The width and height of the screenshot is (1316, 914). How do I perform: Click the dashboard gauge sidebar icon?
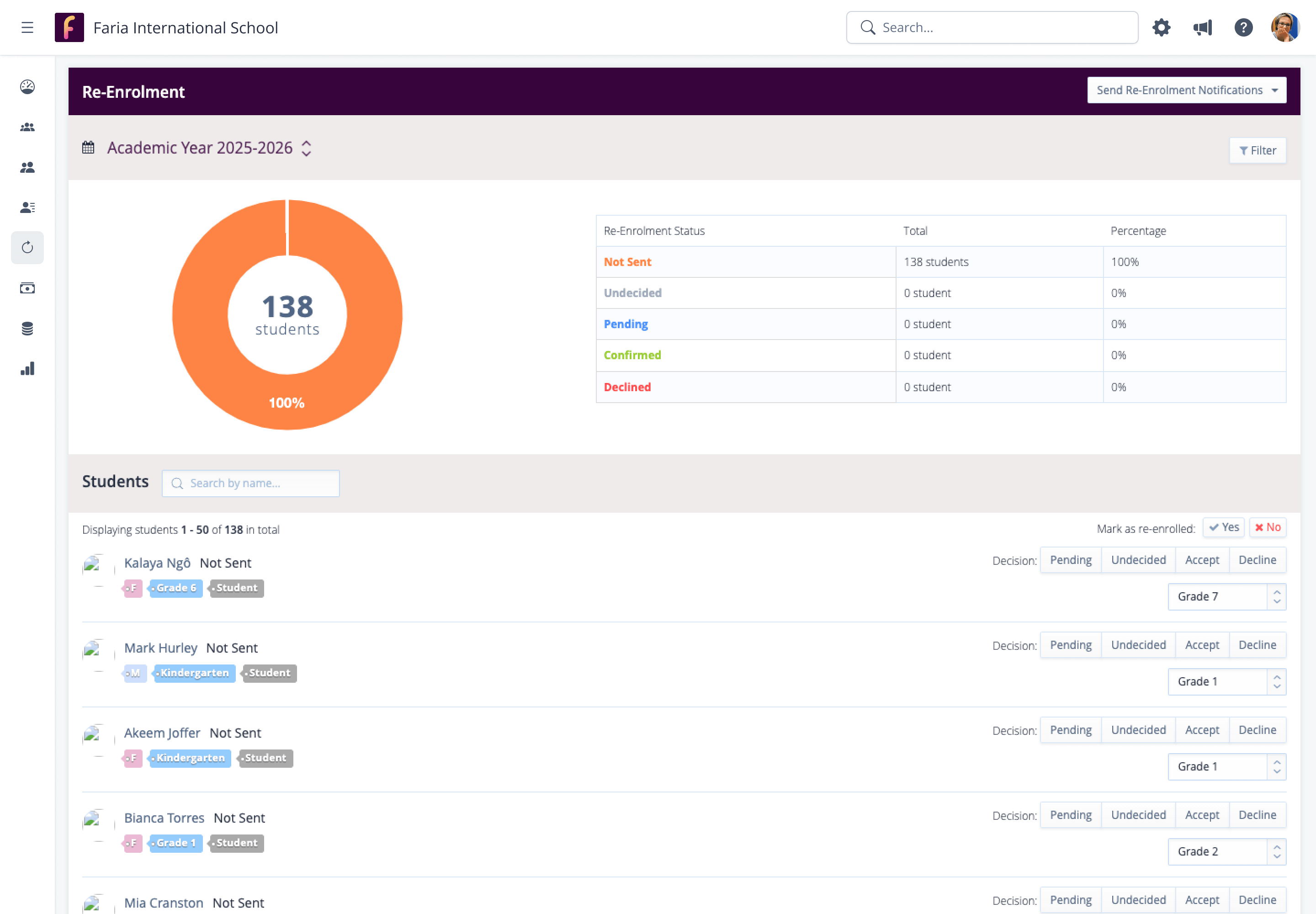click(x=27, y=86)
